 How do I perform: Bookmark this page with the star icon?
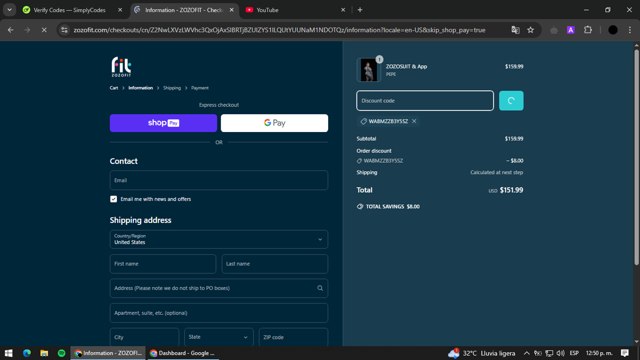point(531,30)
